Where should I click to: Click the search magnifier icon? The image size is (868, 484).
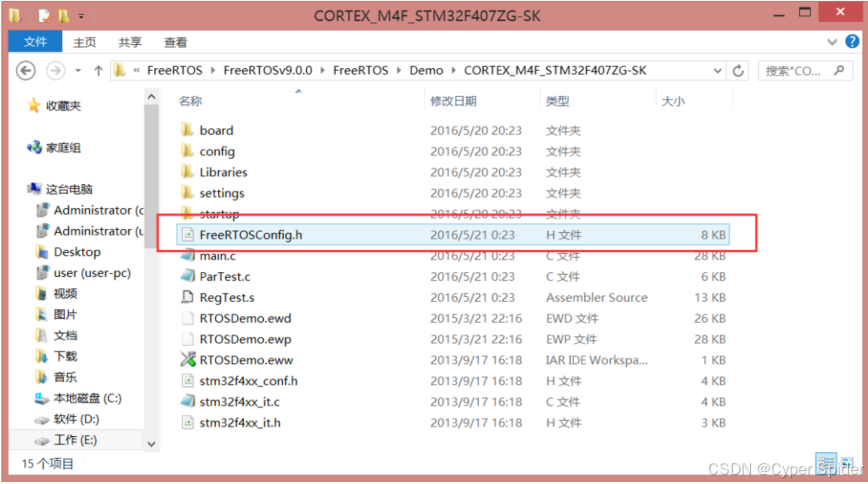(839, 70)
